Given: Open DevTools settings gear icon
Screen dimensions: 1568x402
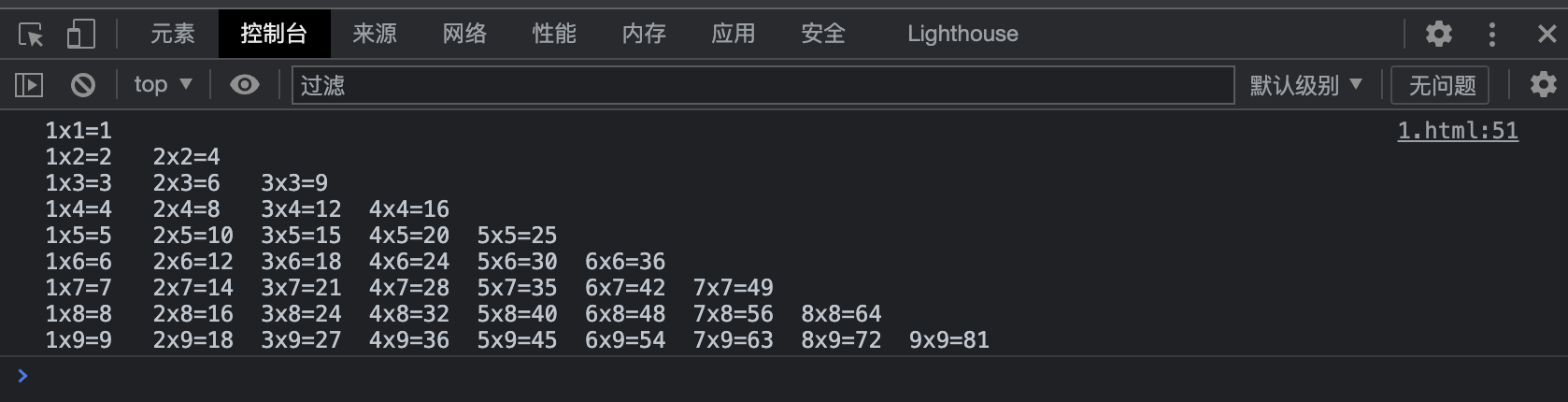Looking at the screenshot, I should point(1439,34).
